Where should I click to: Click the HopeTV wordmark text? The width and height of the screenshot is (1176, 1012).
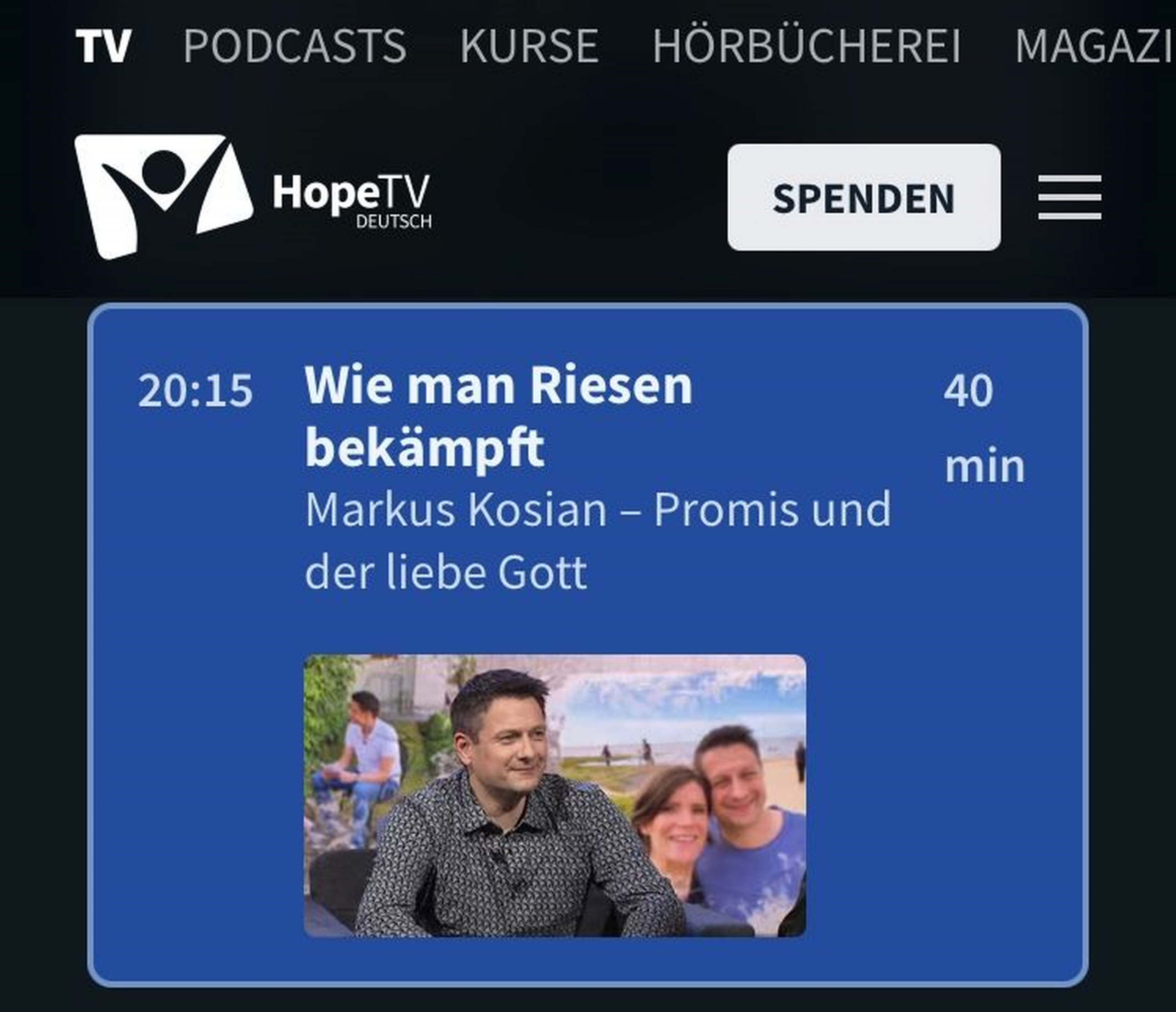(351, 192)
